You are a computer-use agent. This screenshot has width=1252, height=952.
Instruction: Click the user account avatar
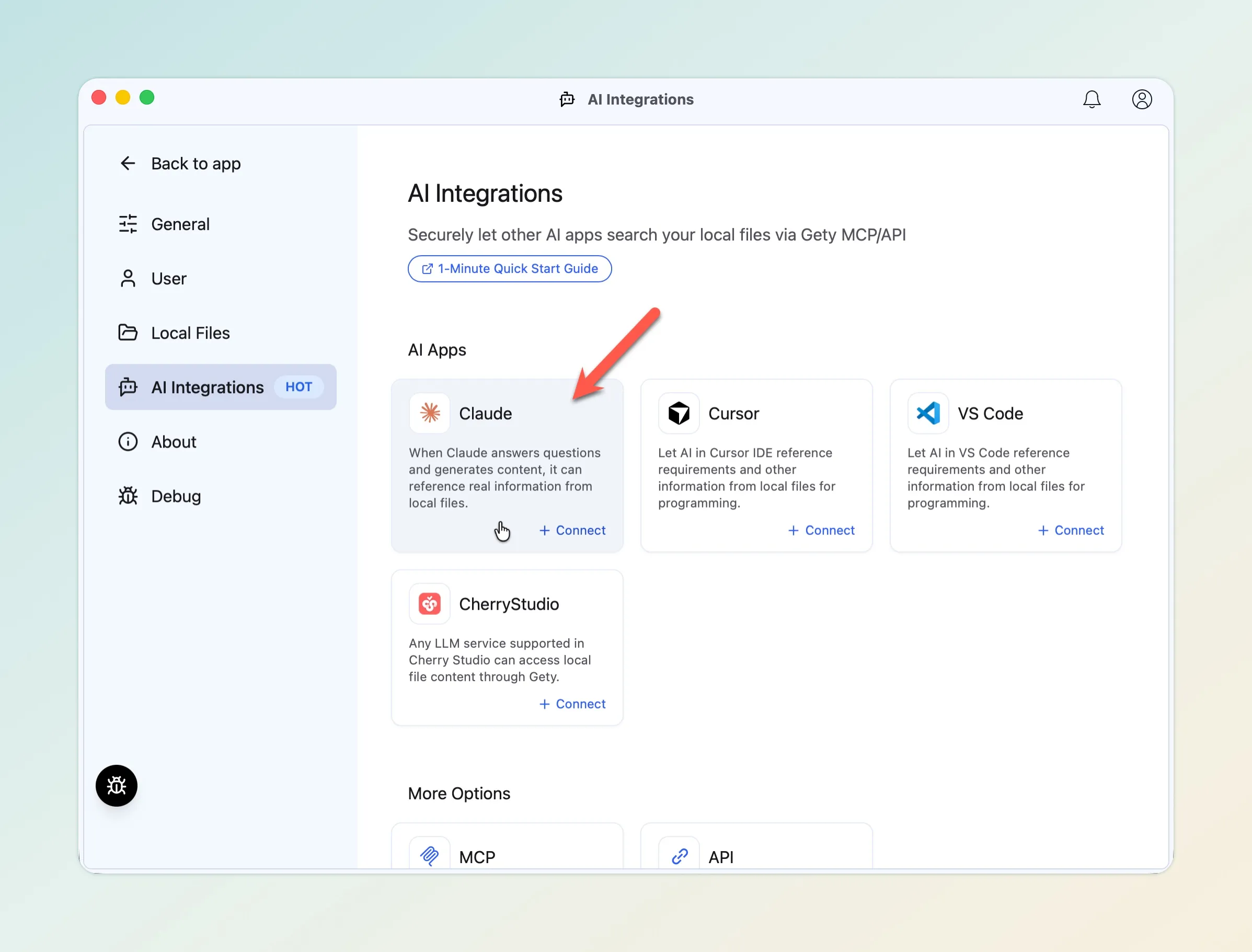coord(1142,99)
